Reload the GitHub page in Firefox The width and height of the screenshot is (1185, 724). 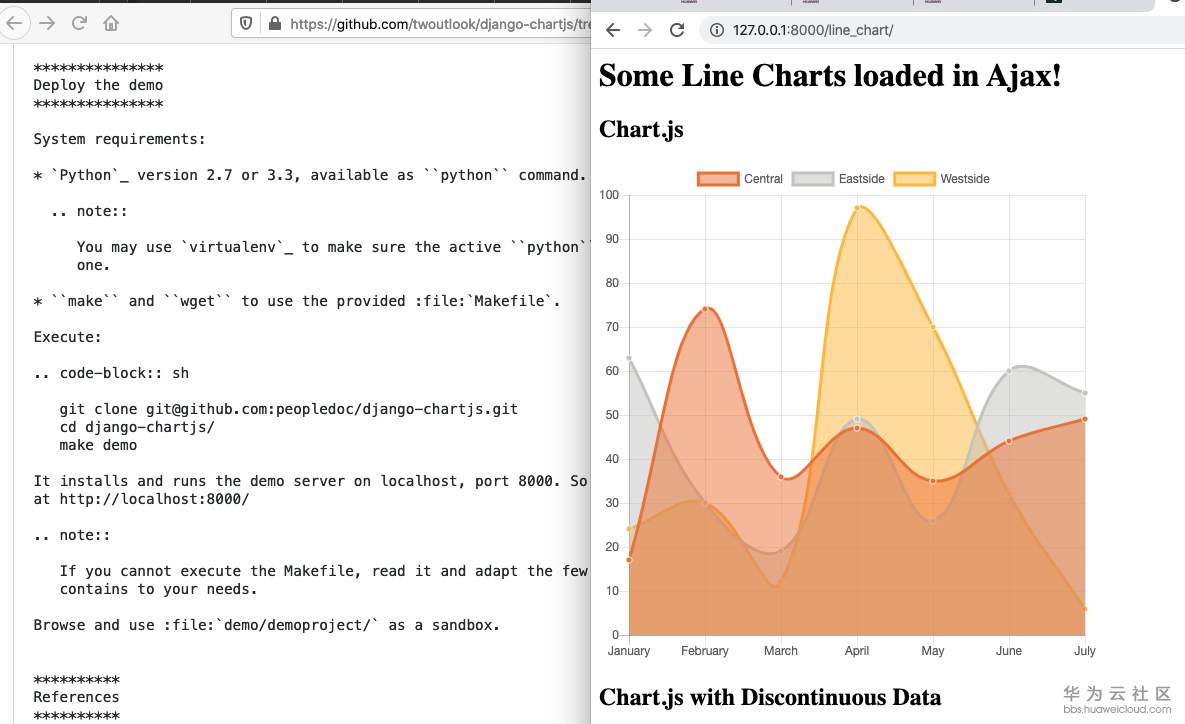79,22
